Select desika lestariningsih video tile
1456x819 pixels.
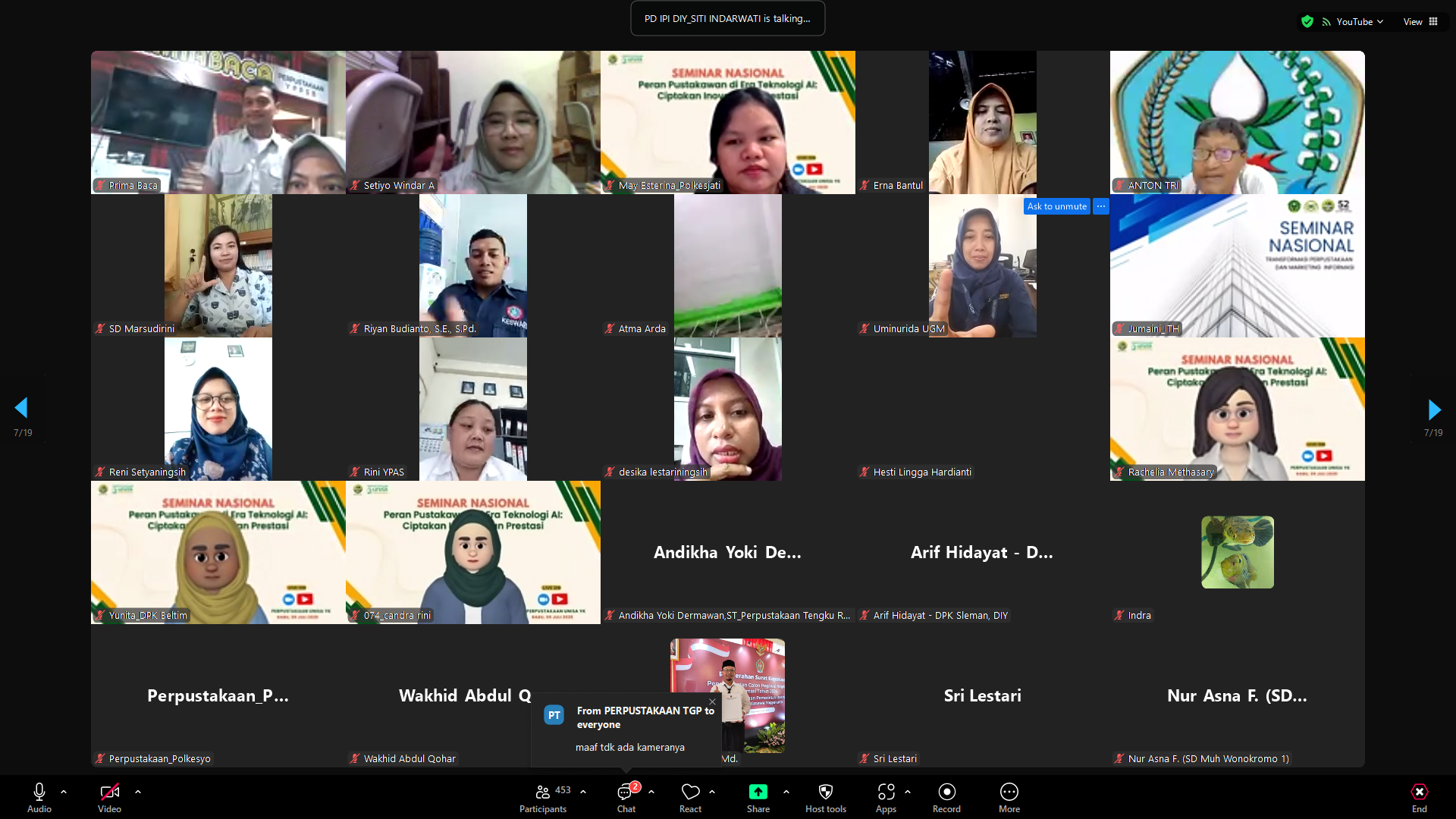point(728,409)
